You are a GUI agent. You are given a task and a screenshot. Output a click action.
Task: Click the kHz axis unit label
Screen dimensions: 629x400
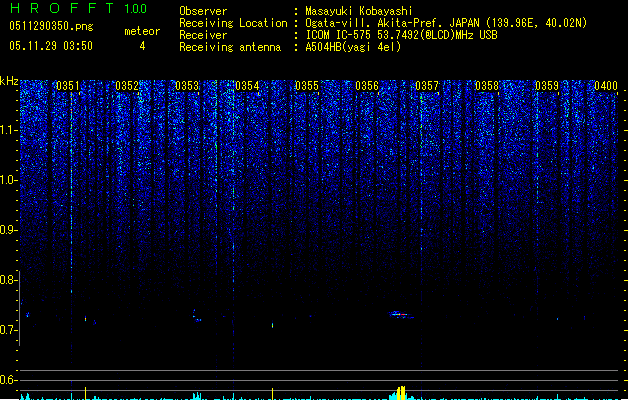click(9, 81)
